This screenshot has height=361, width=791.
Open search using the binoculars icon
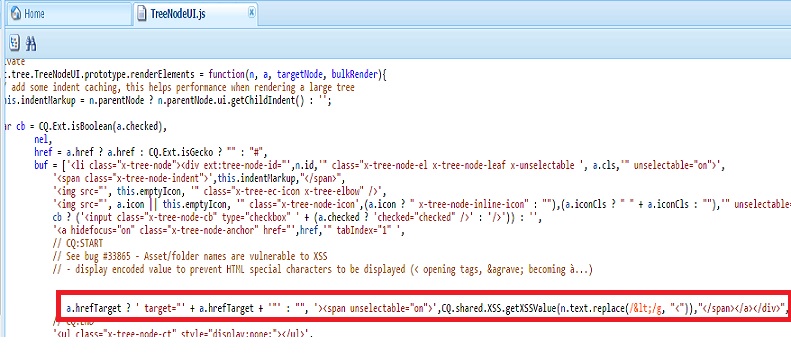(31, 44)
